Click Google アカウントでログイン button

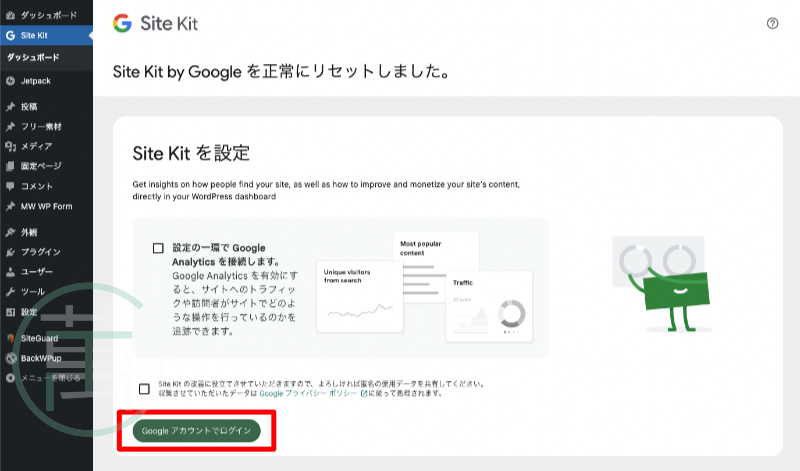[196, 431]
